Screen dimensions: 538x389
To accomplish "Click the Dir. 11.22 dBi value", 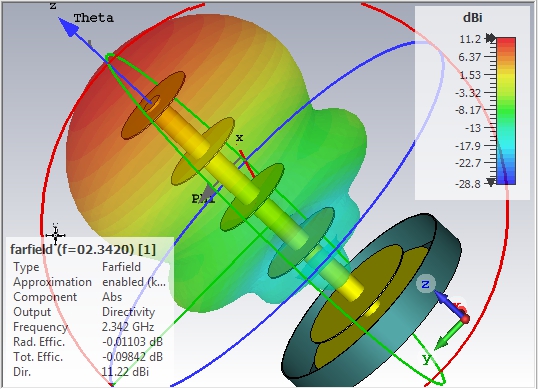I will 125,372.
